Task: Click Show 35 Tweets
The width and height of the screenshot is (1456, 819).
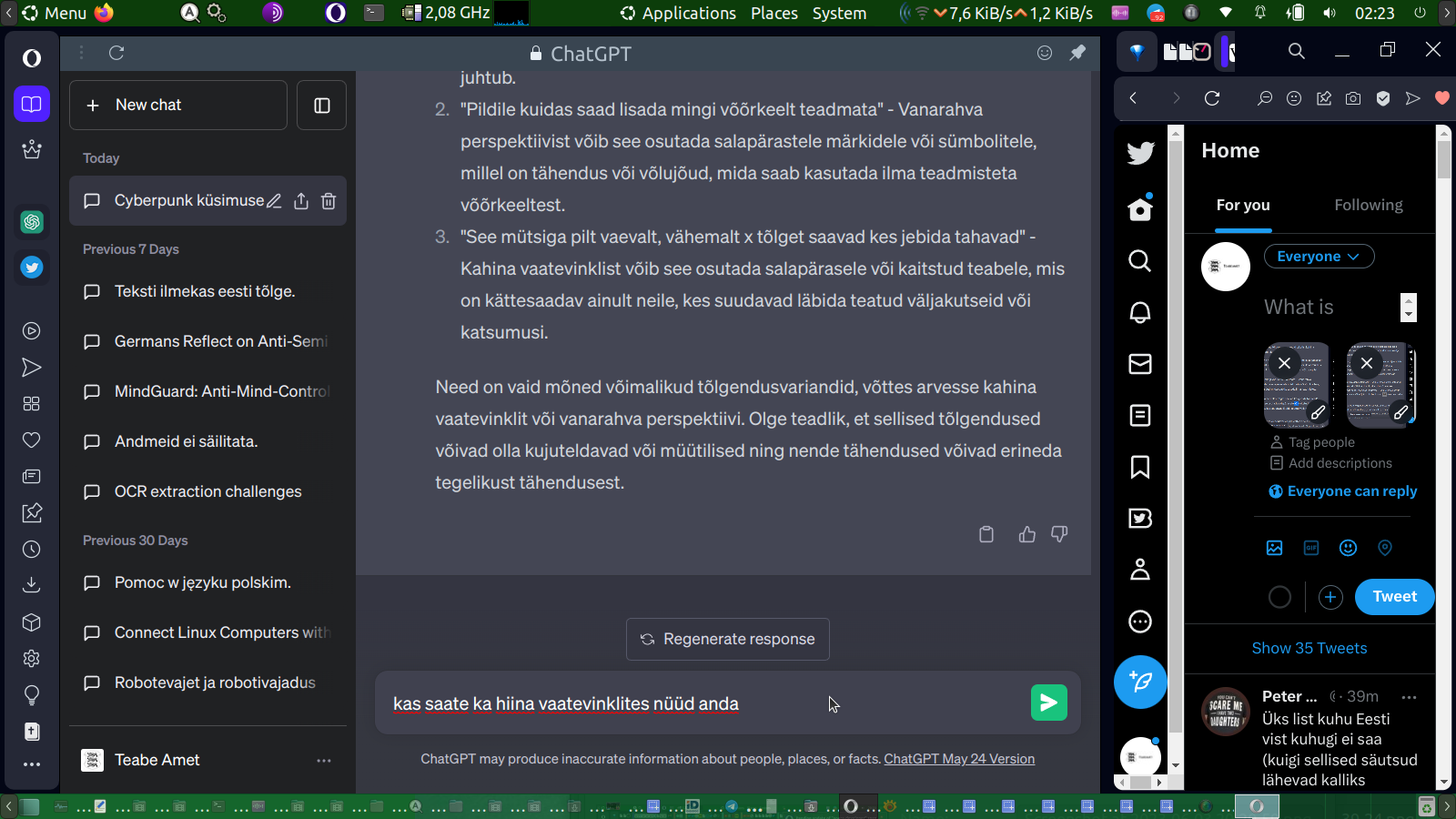Action: [1309, 648]
